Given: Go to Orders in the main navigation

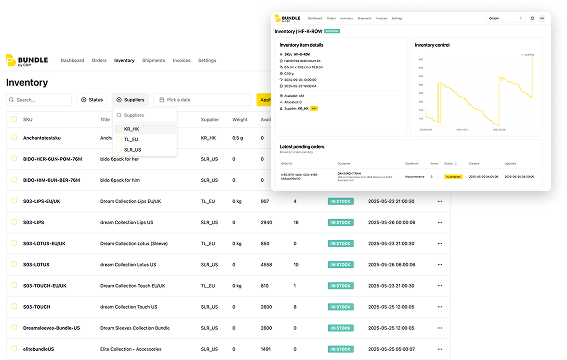Looking at the screenshot, I should (x=99, y=60).
